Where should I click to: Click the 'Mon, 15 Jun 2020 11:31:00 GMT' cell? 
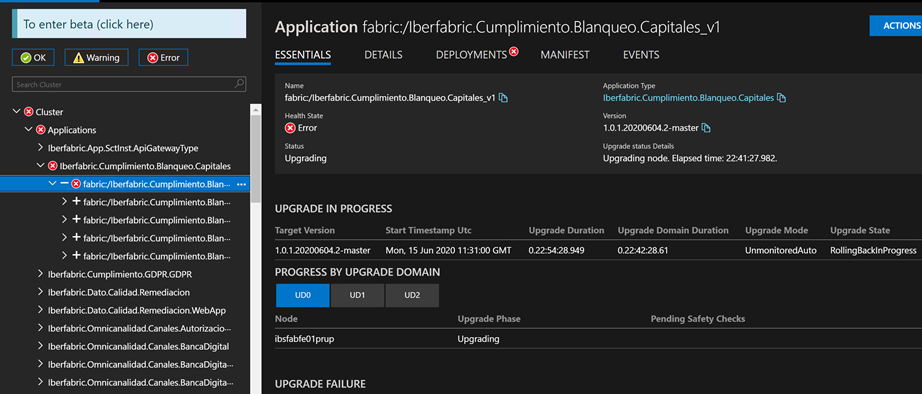448,250
